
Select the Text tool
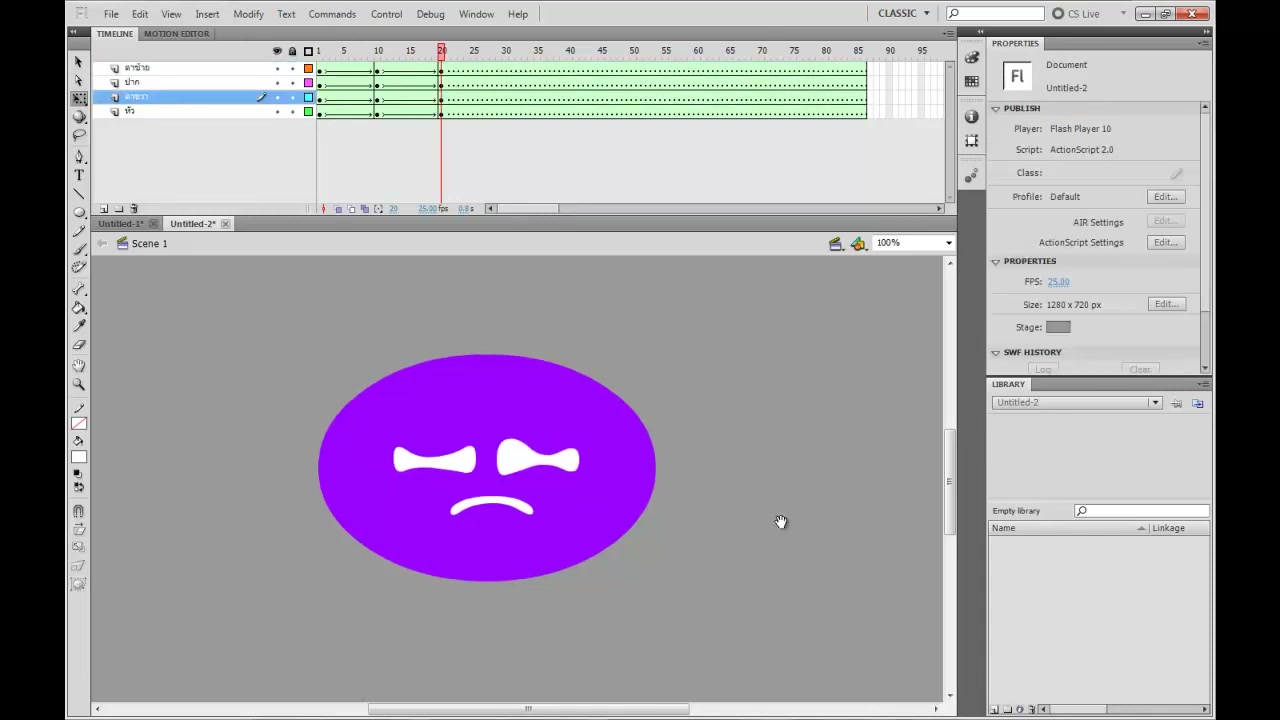79,175
